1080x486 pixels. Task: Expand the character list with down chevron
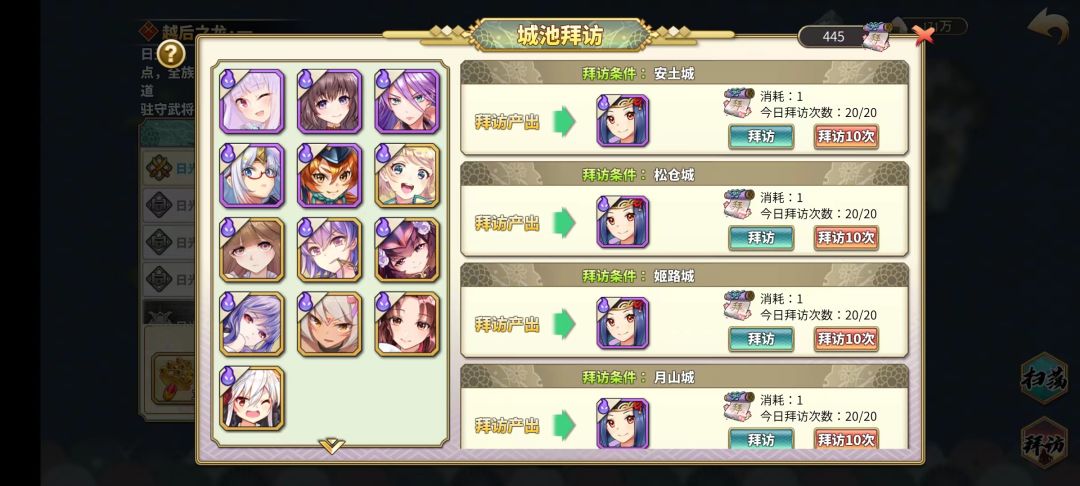click(331, 446)
